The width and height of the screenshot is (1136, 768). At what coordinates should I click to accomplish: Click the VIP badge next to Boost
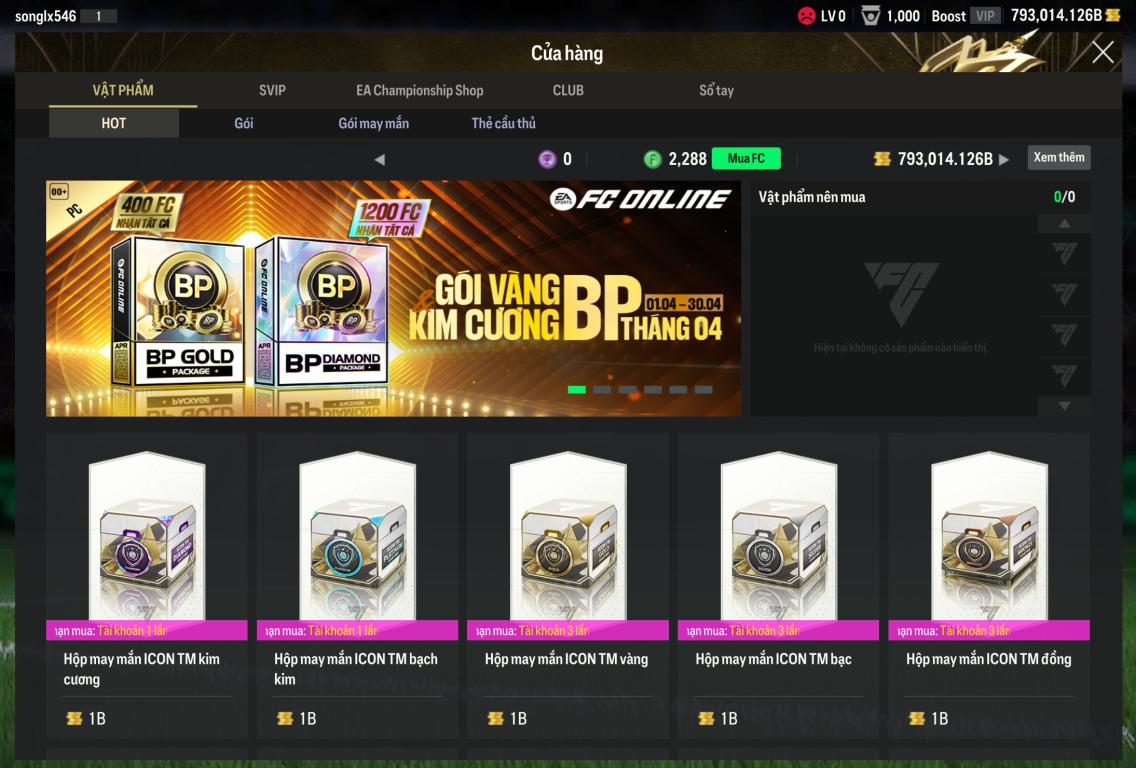pos(985,15)
